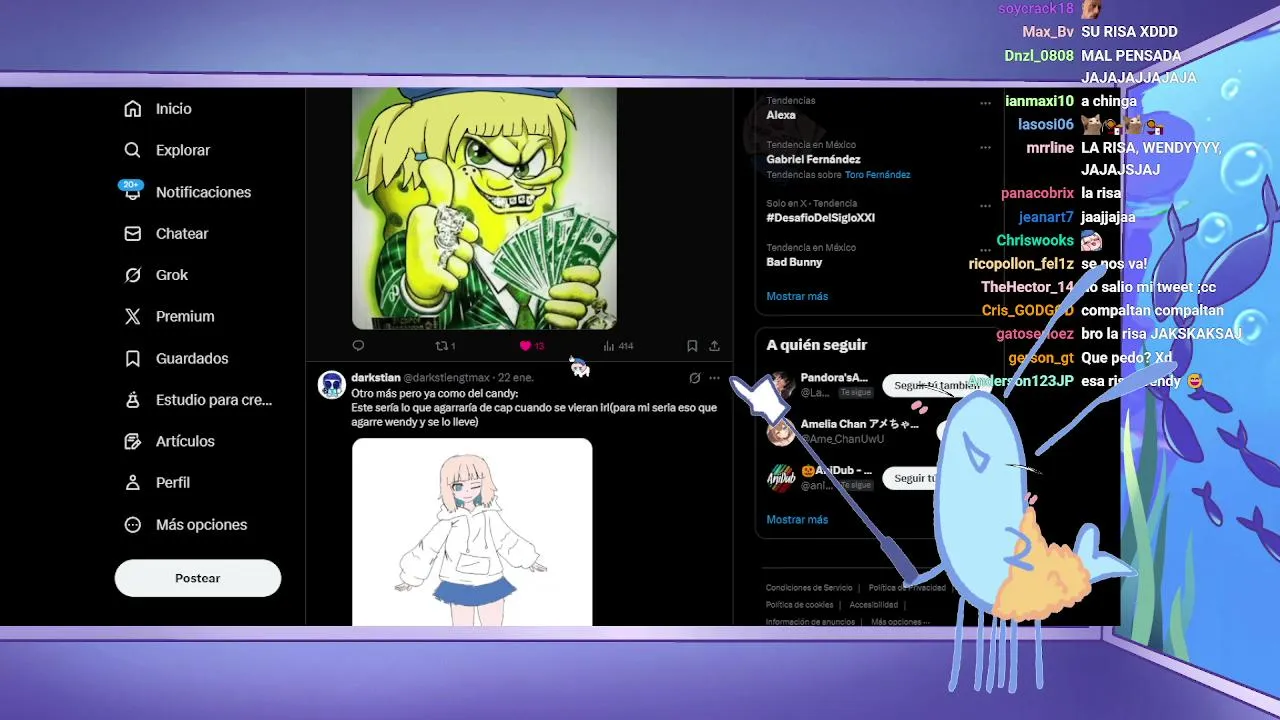Open #DesafioDelSigloXXI trending hashtag

tap(820, 218)
